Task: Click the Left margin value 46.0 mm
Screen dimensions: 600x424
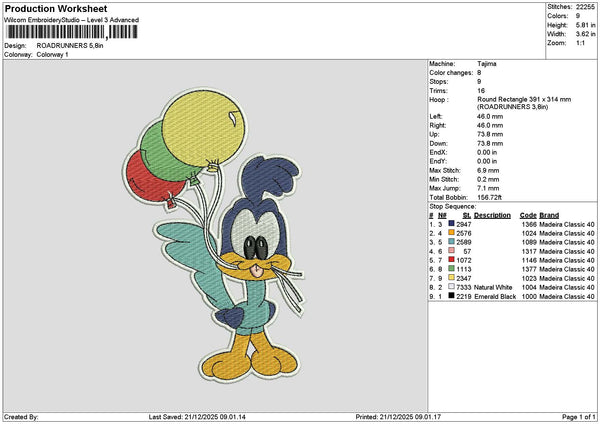Action: (490, 116)
